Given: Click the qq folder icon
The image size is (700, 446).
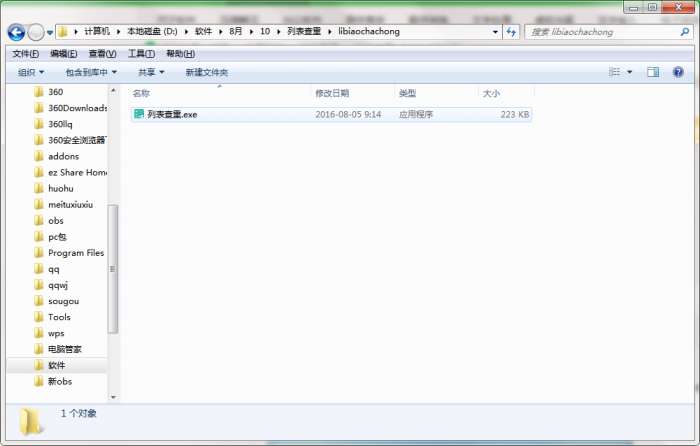Looking at the screenshot, I should tap(39, 269).
